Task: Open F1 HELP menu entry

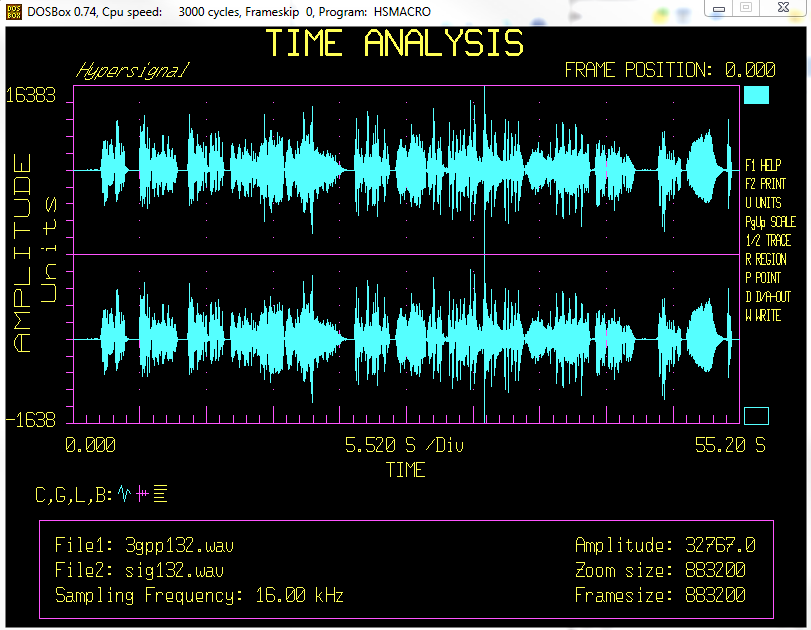Action: pos(763,166)
